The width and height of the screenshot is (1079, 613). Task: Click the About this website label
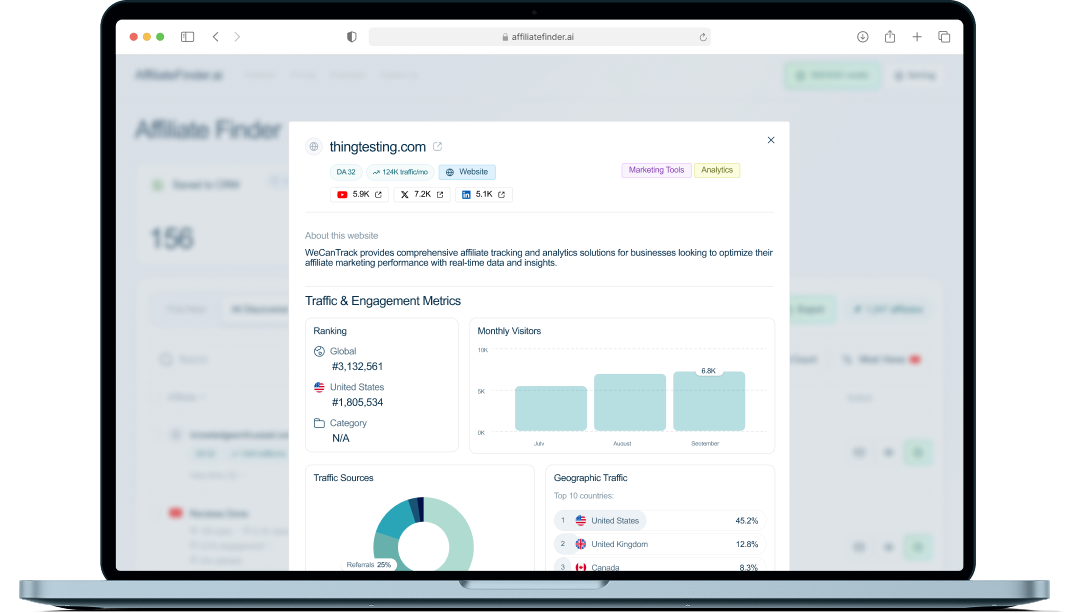click(x=341, y=235)
